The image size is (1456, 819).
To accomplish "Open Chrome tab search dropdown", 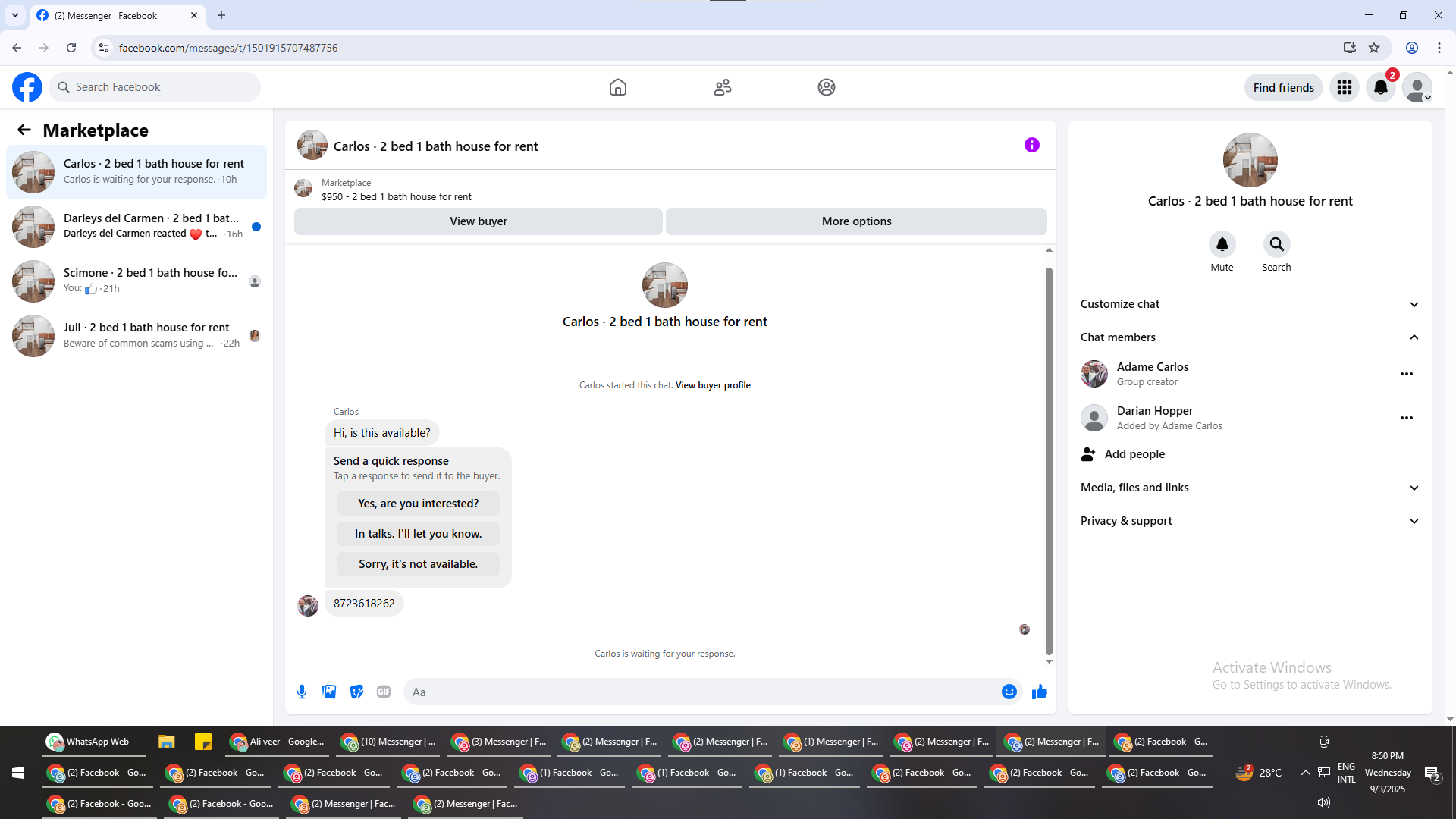I will [x=15, y=15].
